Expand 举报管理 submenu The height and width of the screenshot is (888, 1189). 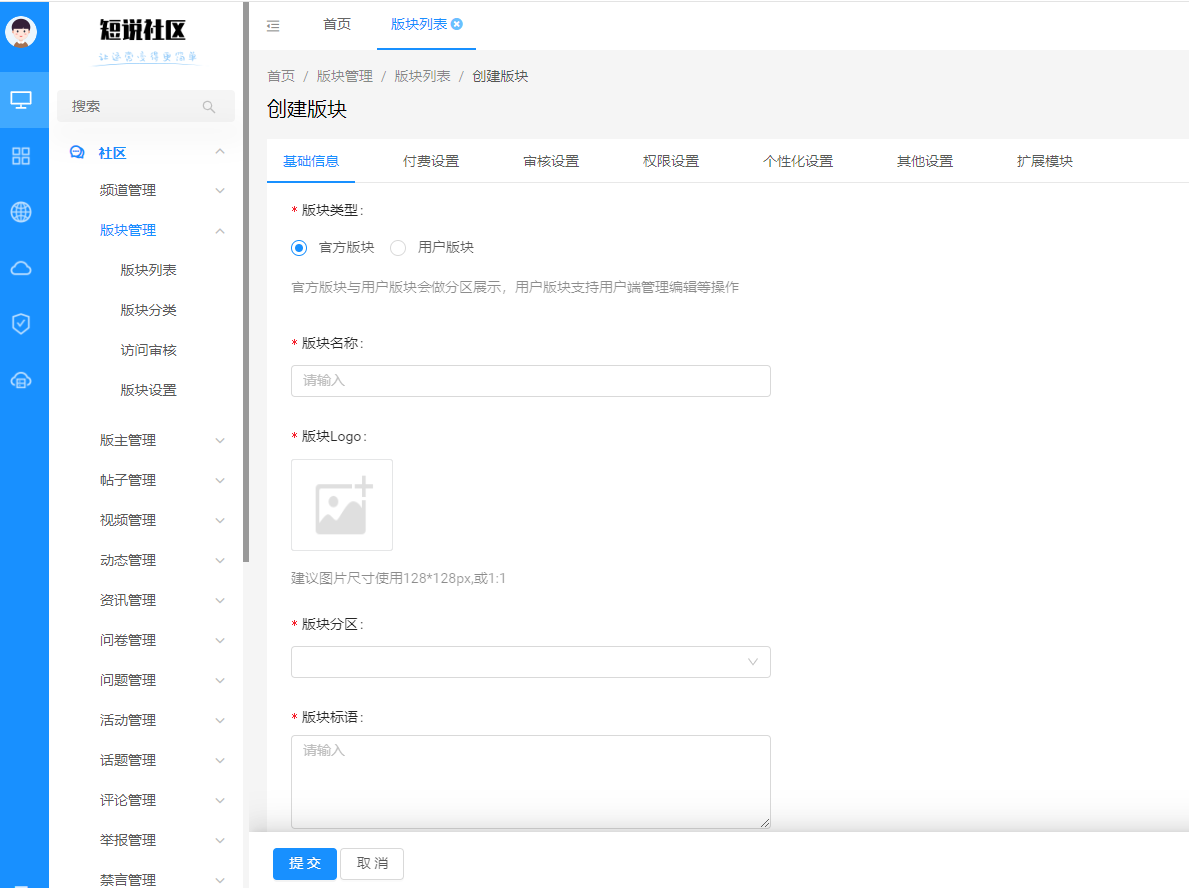[220, 840]
